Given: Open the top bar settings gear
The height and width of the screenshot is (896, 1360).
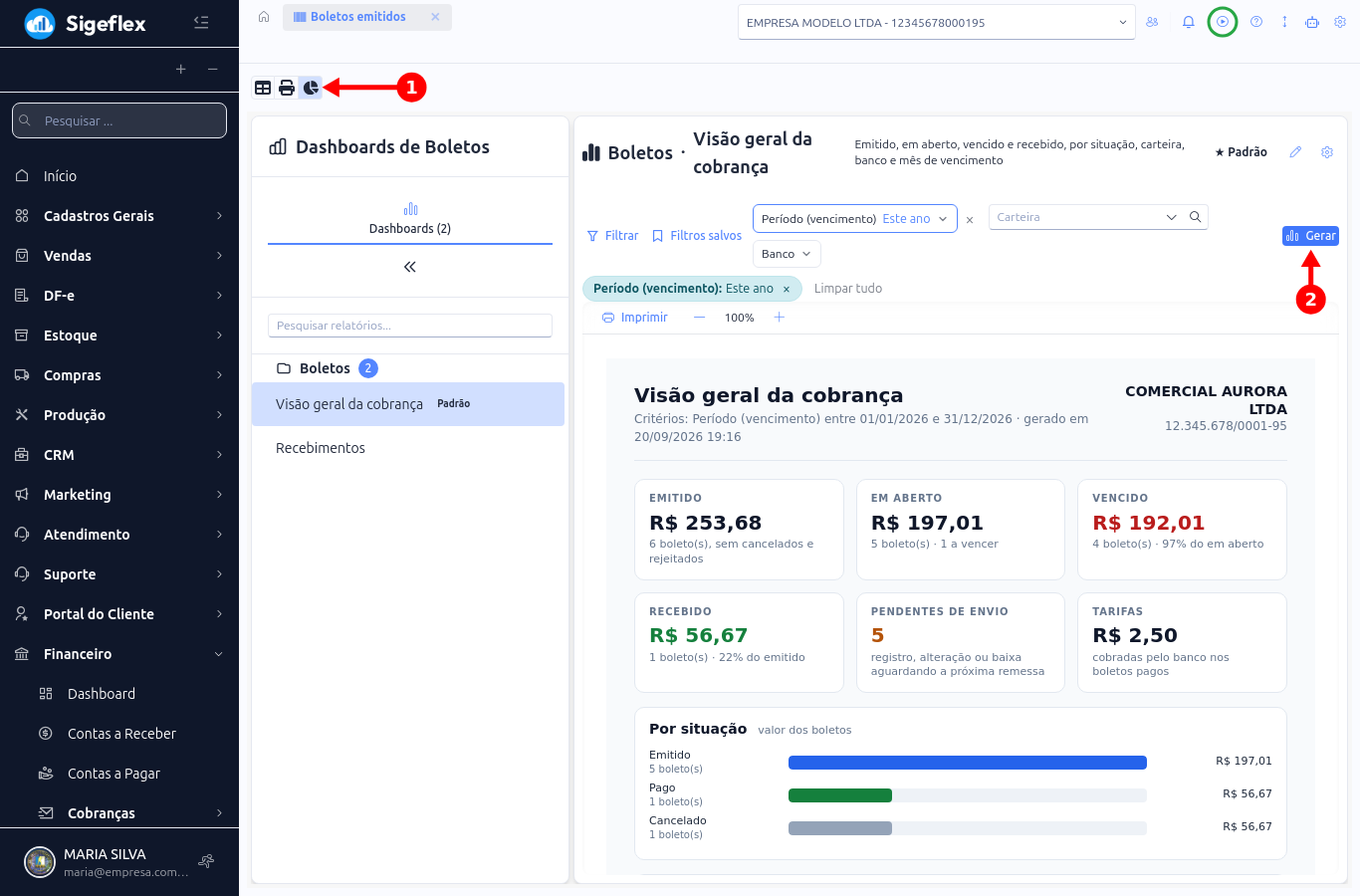Looking at the screenshot, I should (1340, 22).
